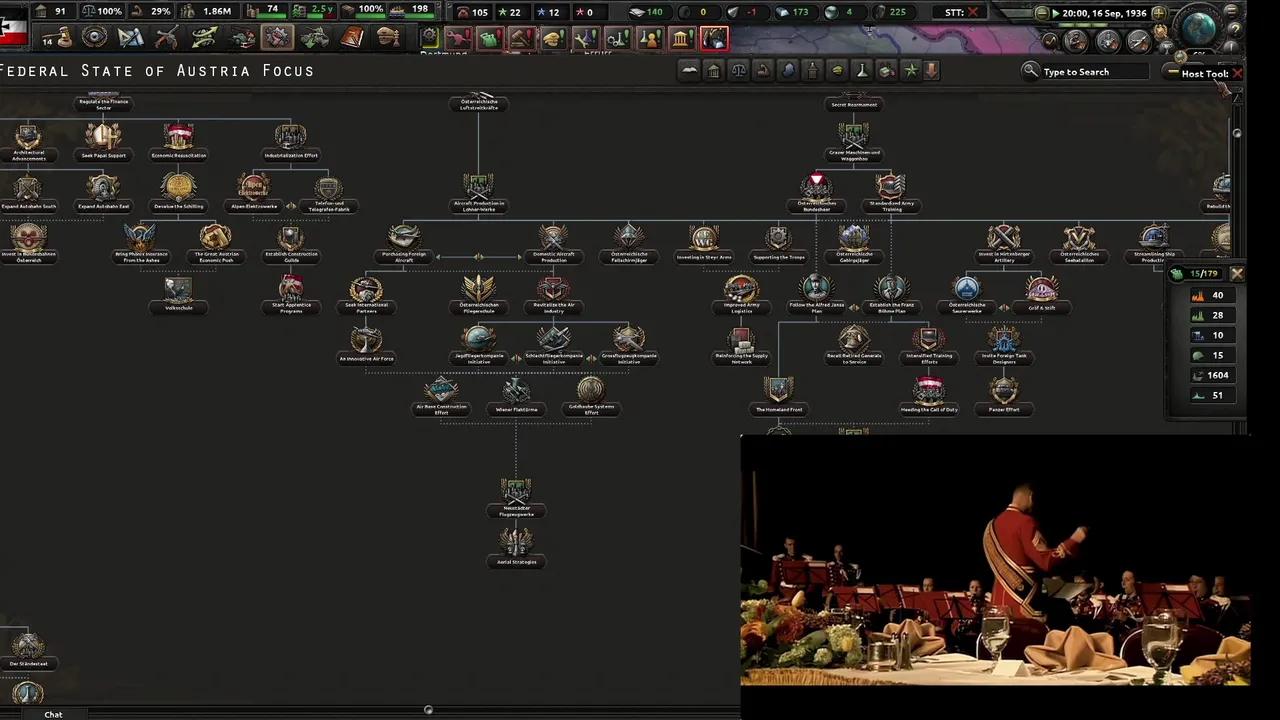Select the Österreichische Fallschirmjäger focus
Viewport: 1280px width, 720px height.
[629, 243]
